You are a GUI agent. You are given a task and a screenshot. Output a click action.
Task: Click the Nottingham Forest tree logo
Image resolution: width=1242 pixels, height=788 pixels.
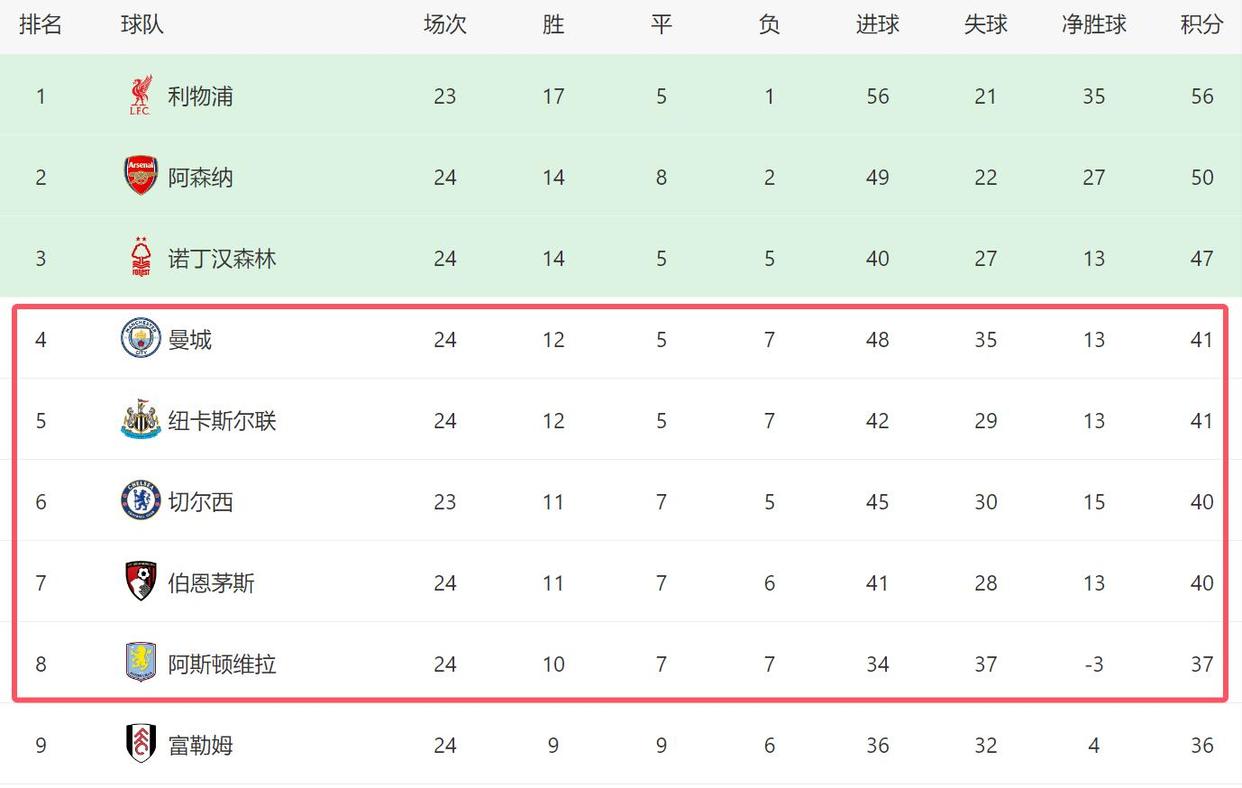[x=141, y=258]
